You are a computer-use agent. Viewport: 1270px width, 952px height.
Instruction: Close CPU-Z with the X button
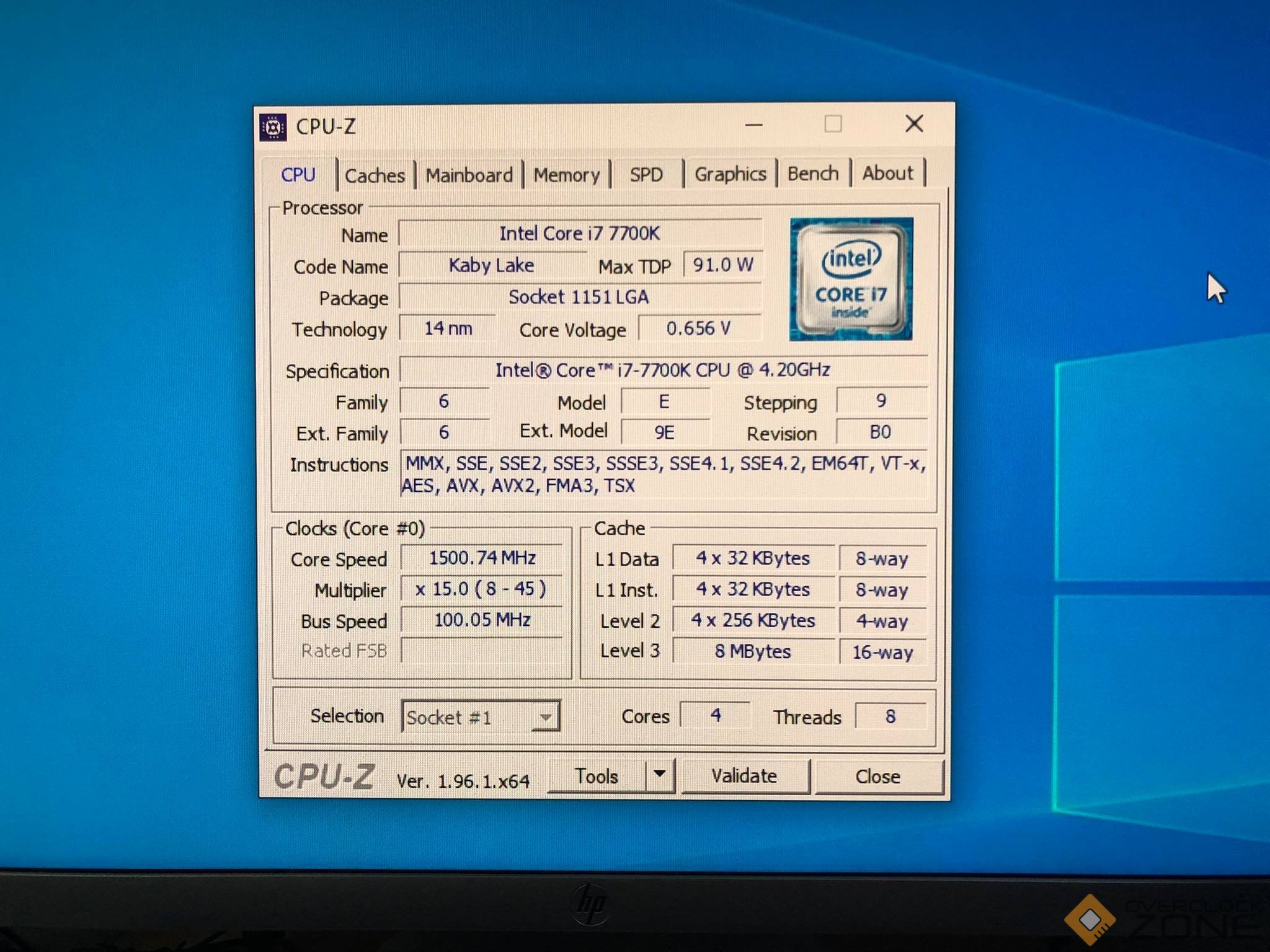(x=914, y=124)
